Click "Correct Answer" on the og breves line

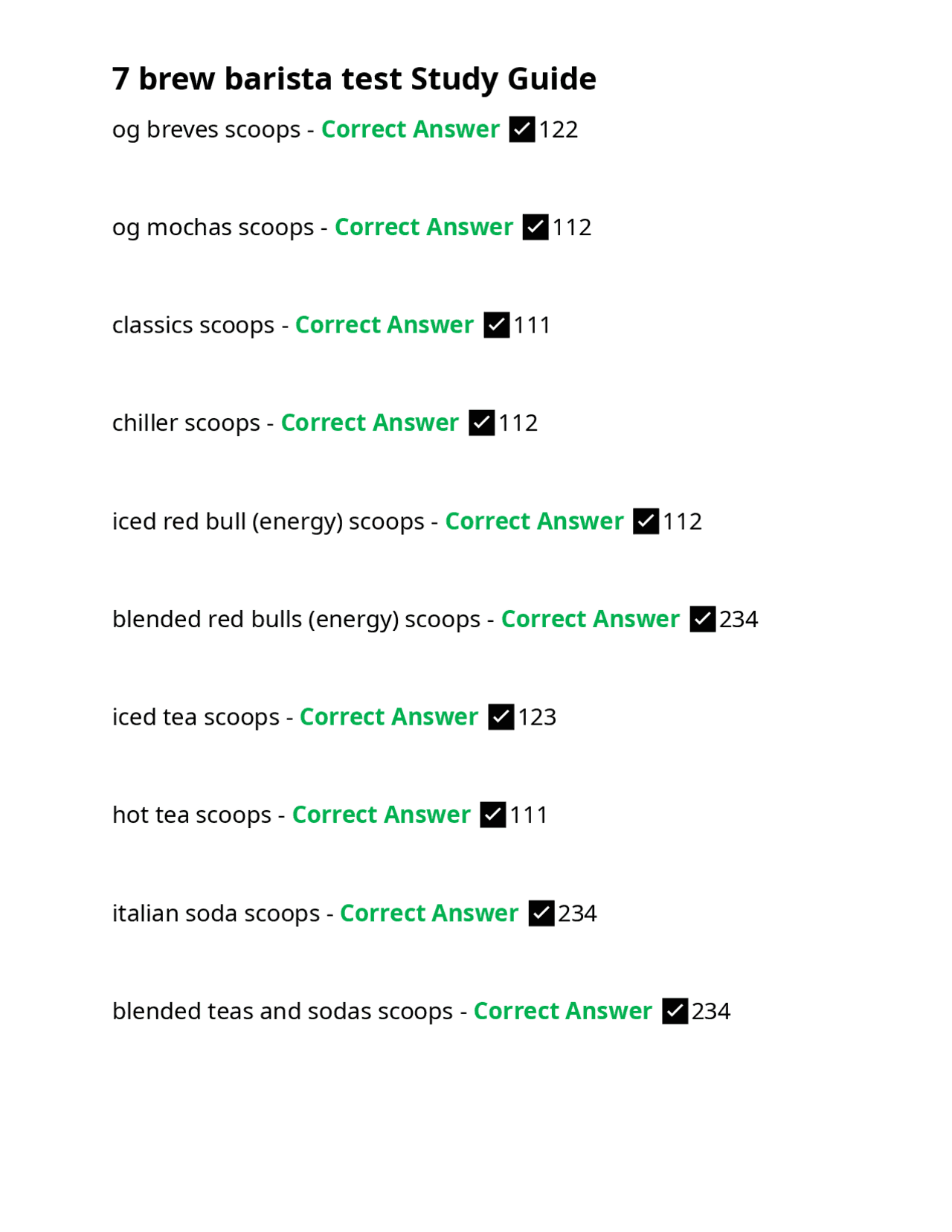[410, 129]
